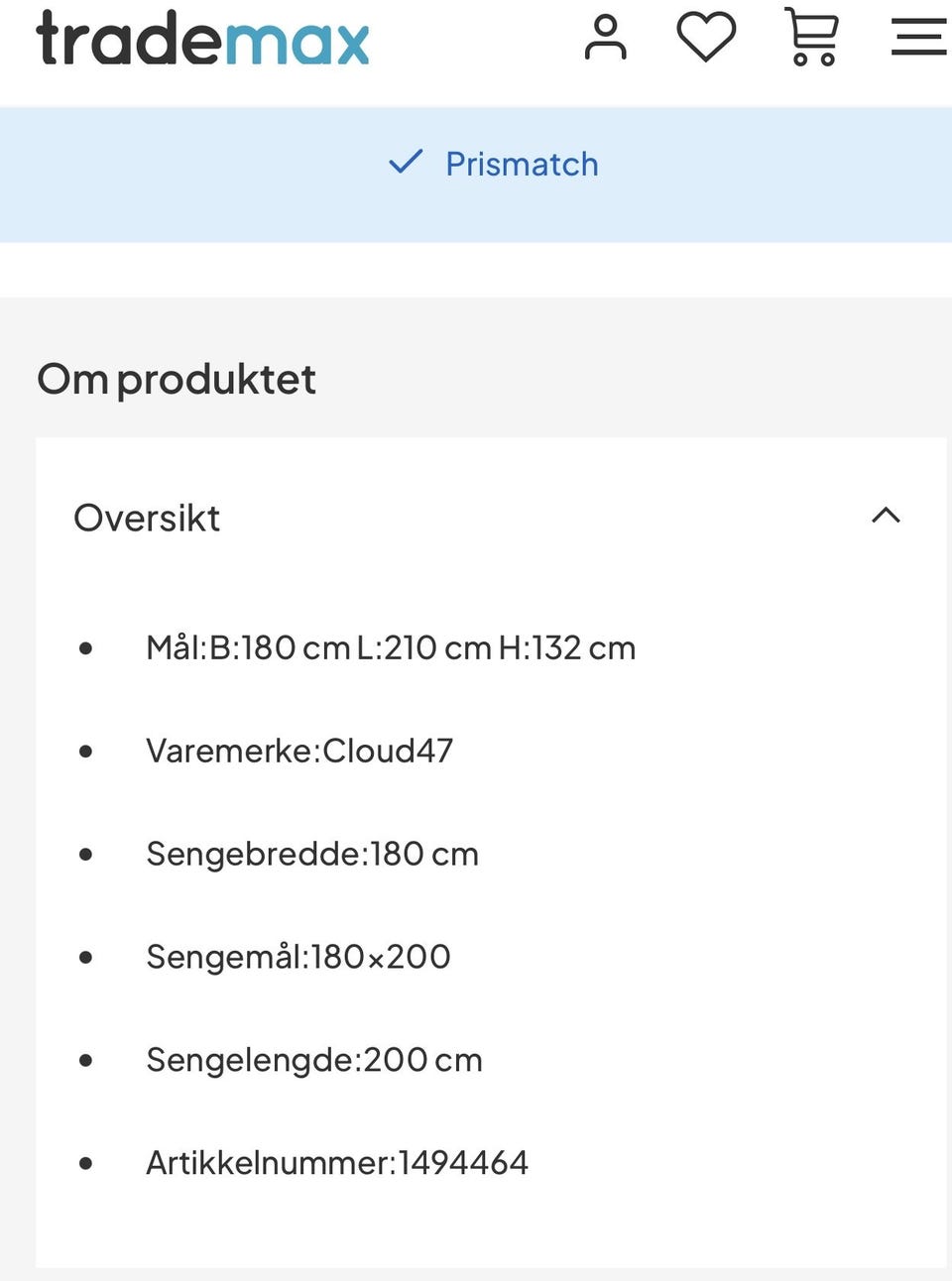The image size is (952, 1281).
Task: Click the Om produktet heading
Action: [x=177, y=379]
